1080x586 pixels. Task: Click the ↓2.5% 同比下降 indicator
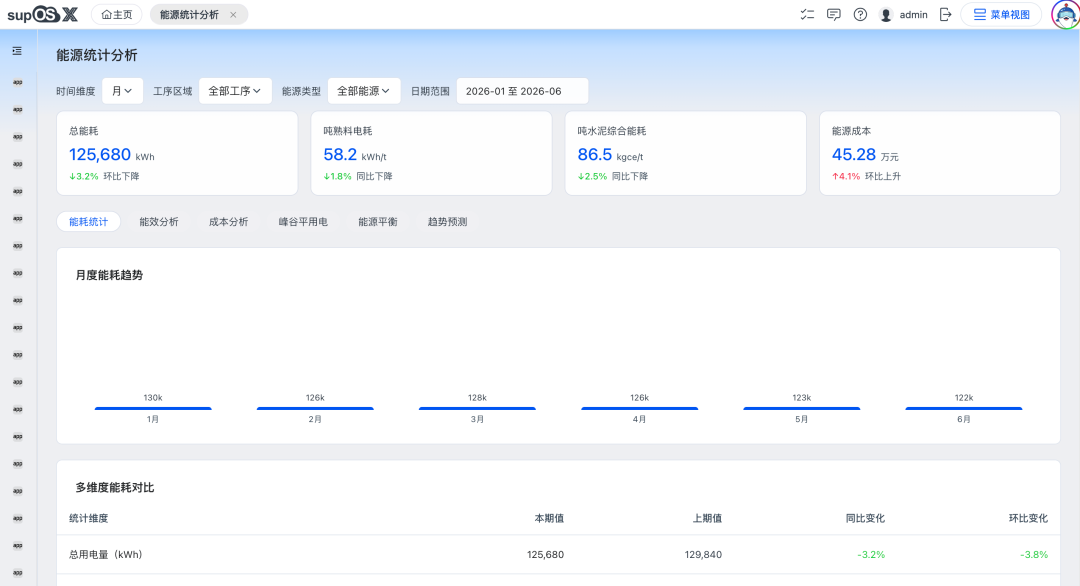click(612, 176)
